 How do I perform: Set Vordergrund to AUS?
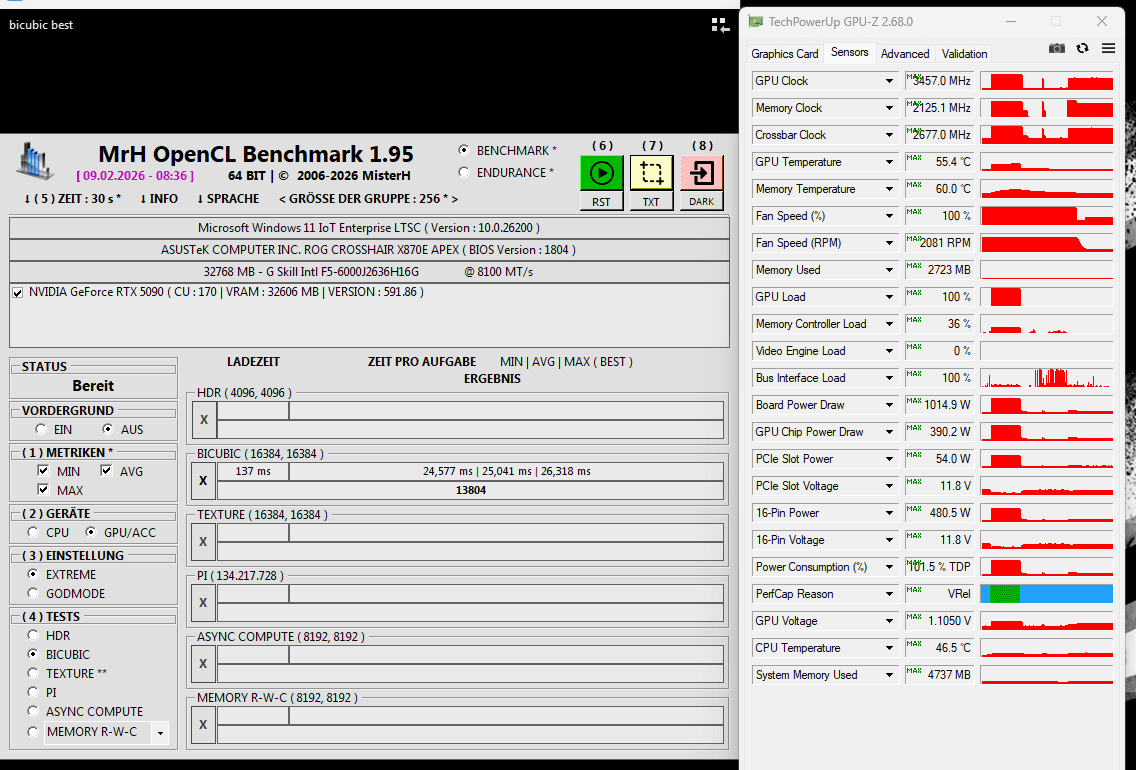click(x=107, y=429)
